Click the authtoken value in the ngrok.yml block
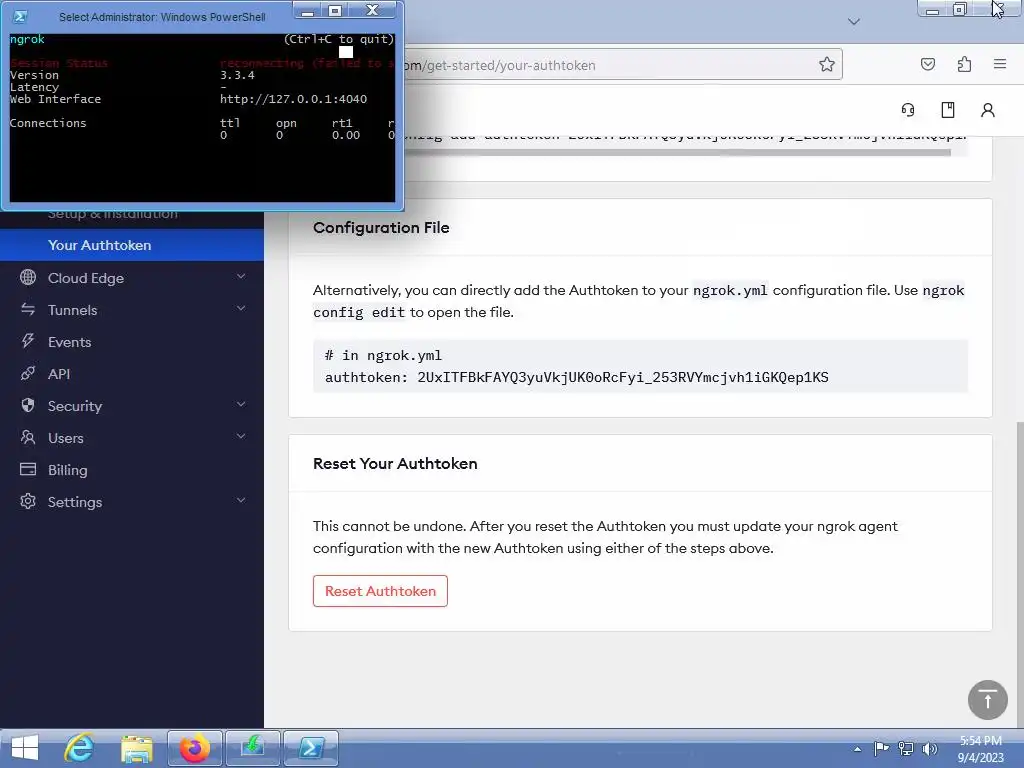Image resolution: width=1024 pixels, height=768 pixels. (623, 377)
